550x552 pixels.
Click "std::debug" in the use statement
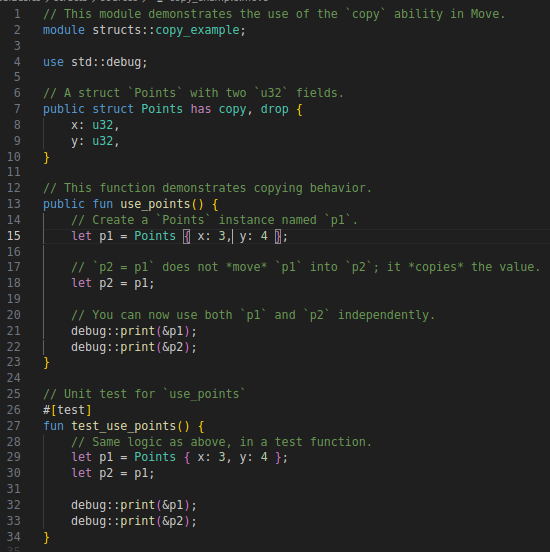point(106,62)
